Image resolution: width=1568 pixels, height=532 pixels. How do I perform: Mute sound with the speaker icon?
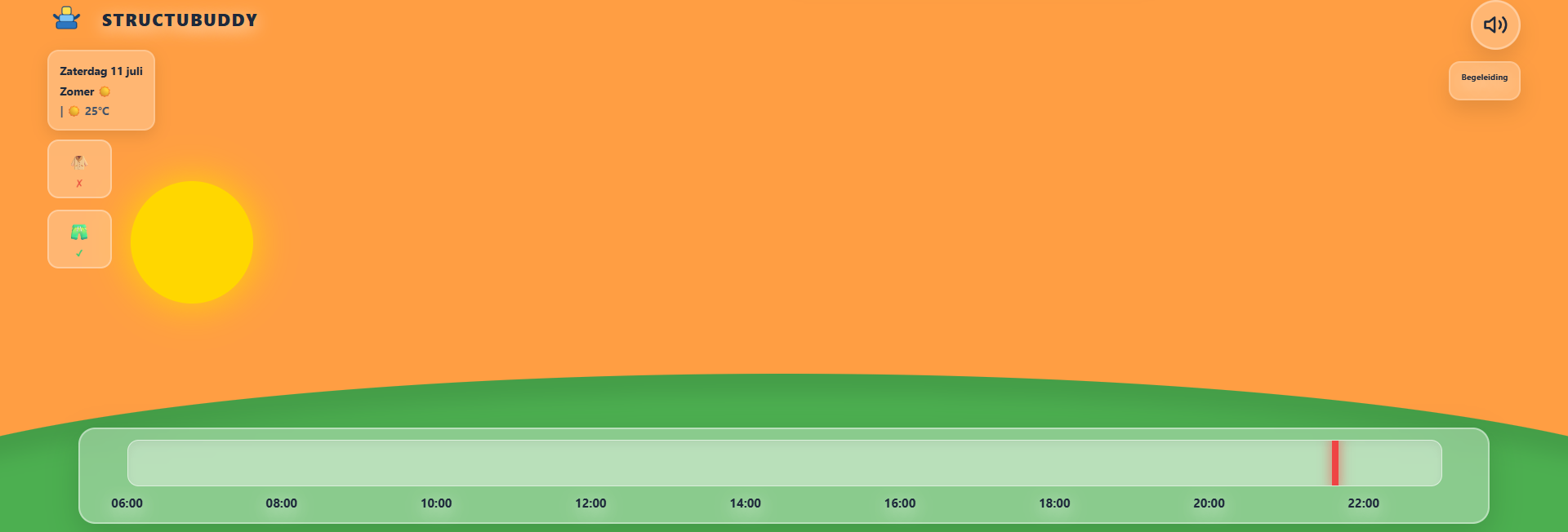click(1495, 24)
